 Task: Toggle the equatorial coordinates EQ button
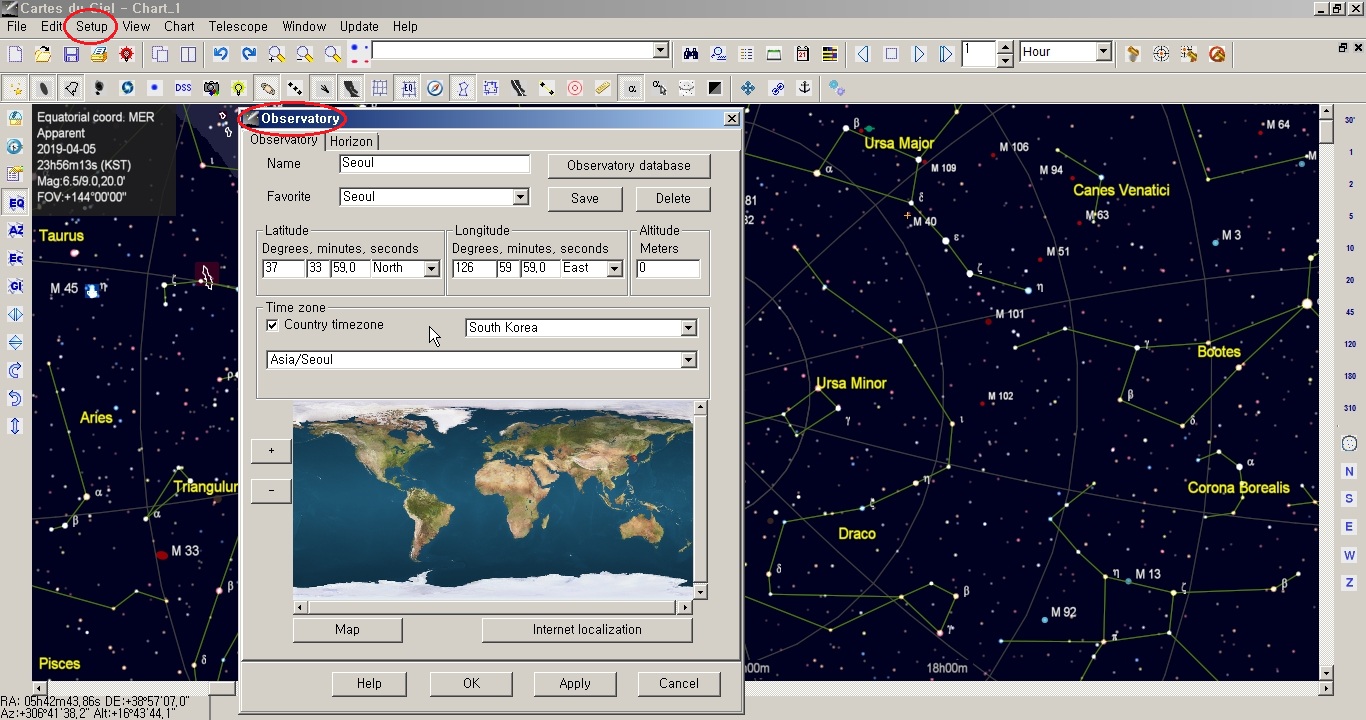click(x=15, y=203)
